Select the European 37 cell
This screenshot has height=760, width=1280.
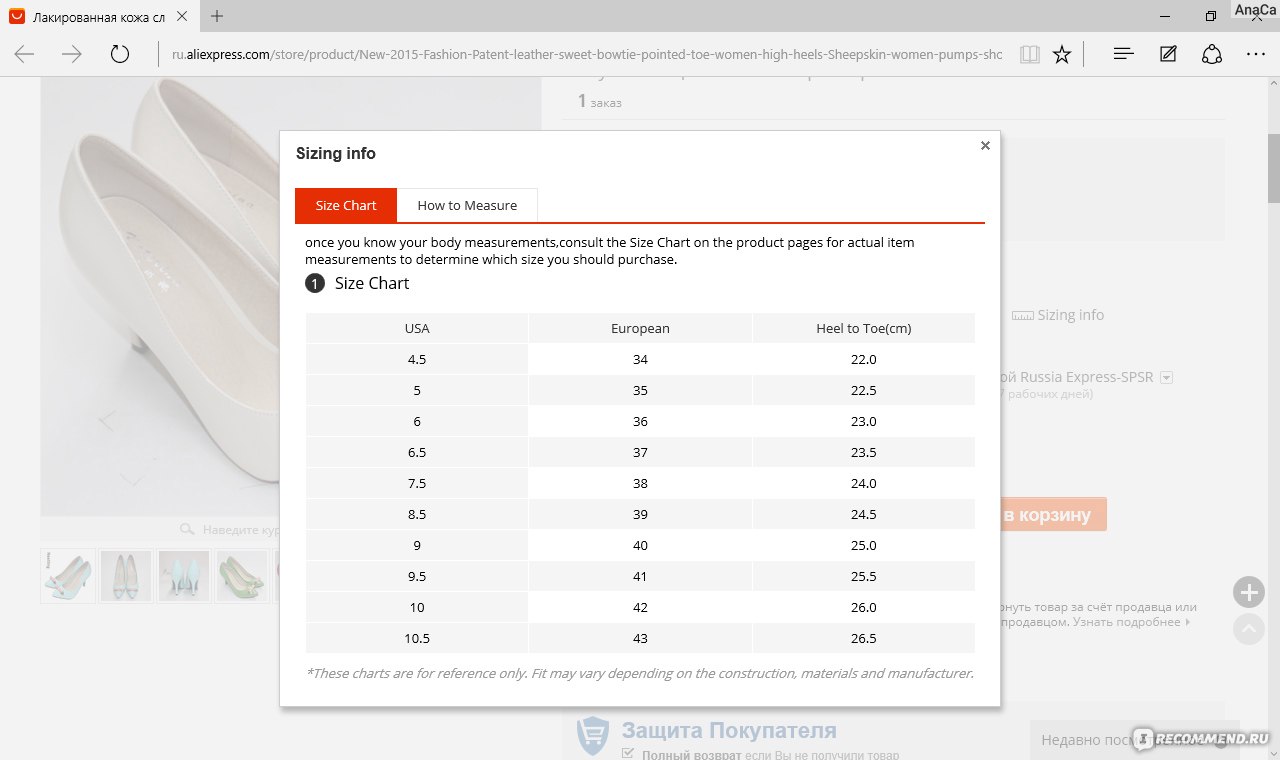click(x=640, y=452)
